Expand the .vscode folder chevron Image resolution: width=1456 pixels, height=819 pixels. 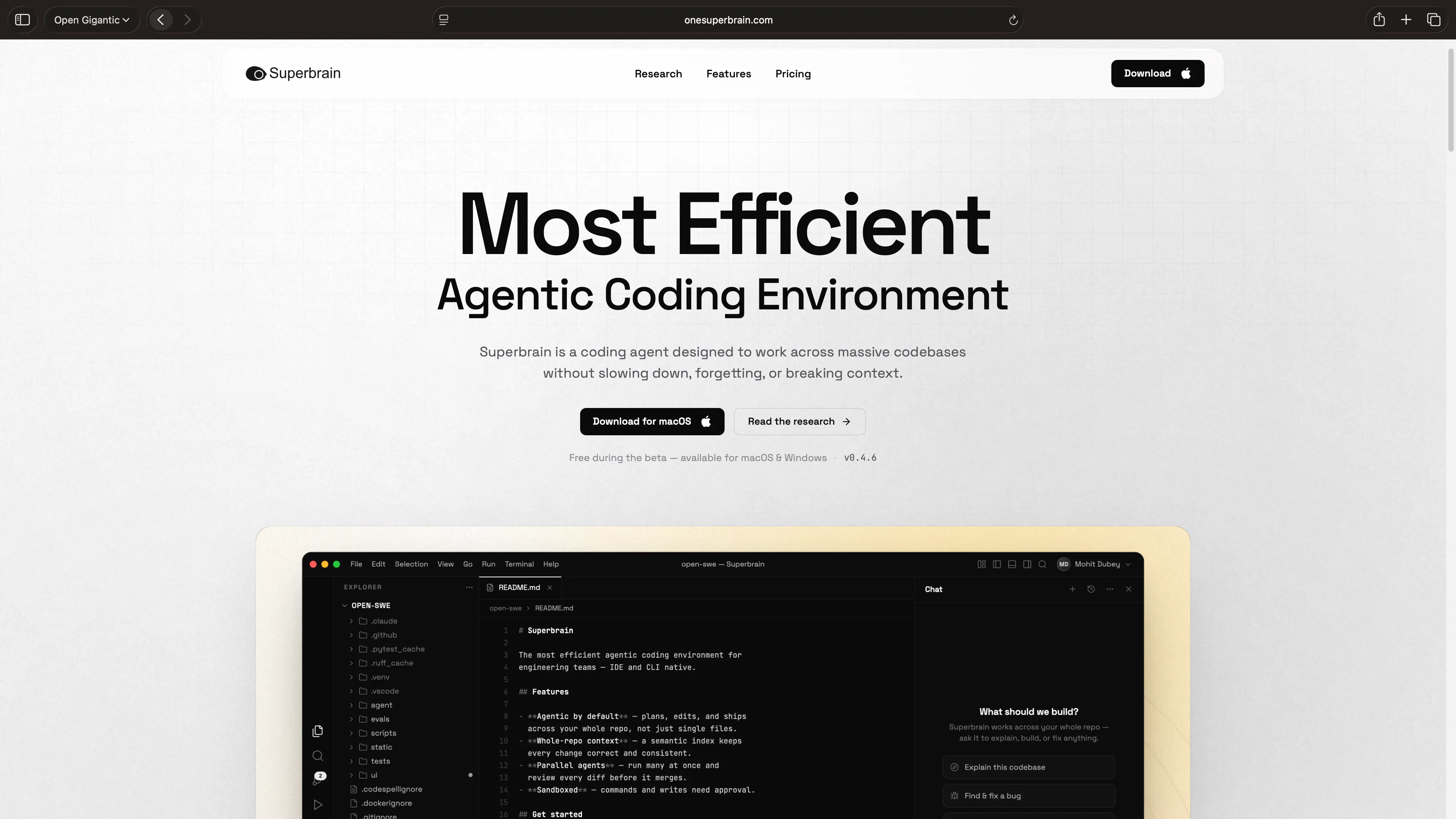pos(351,691)
